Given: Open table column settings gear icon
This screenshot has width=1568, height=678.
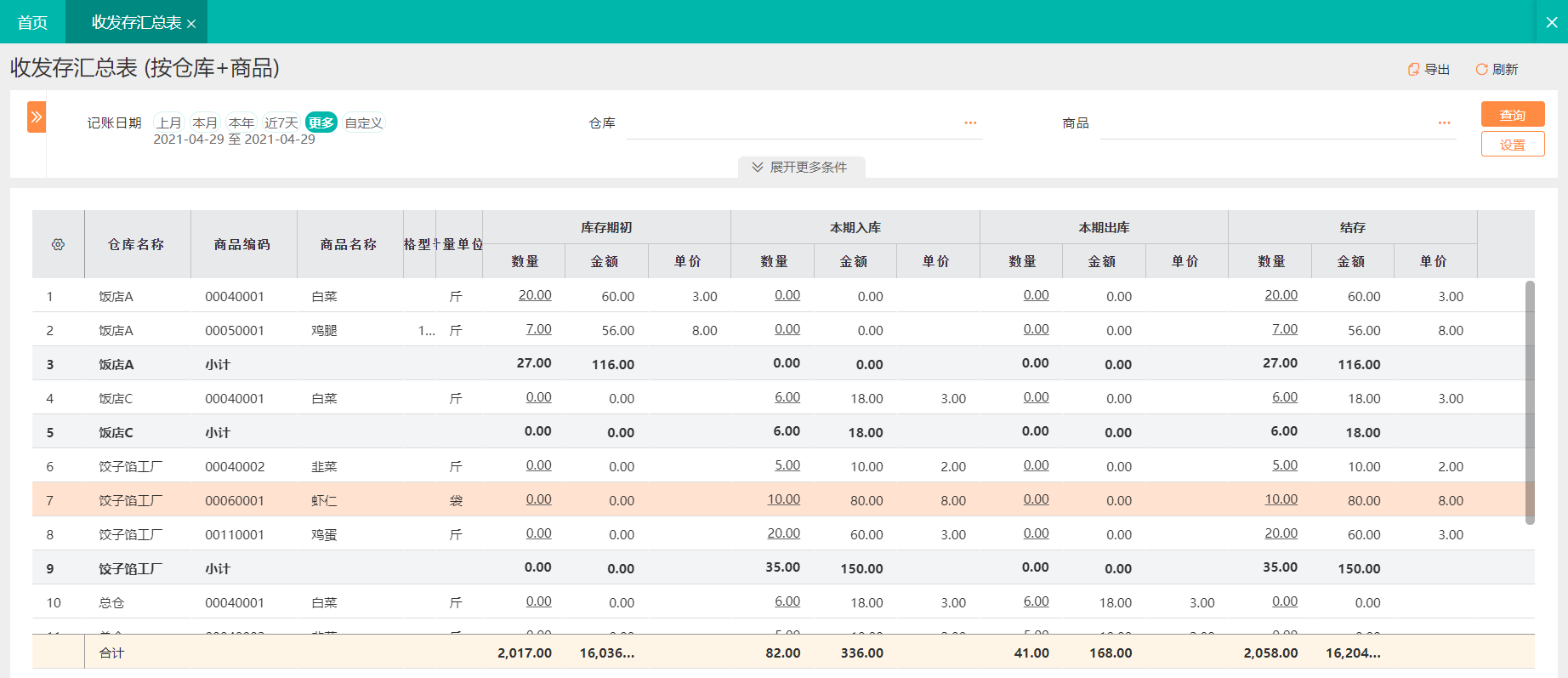Looking at the screenshot, I should click(58, 244).
